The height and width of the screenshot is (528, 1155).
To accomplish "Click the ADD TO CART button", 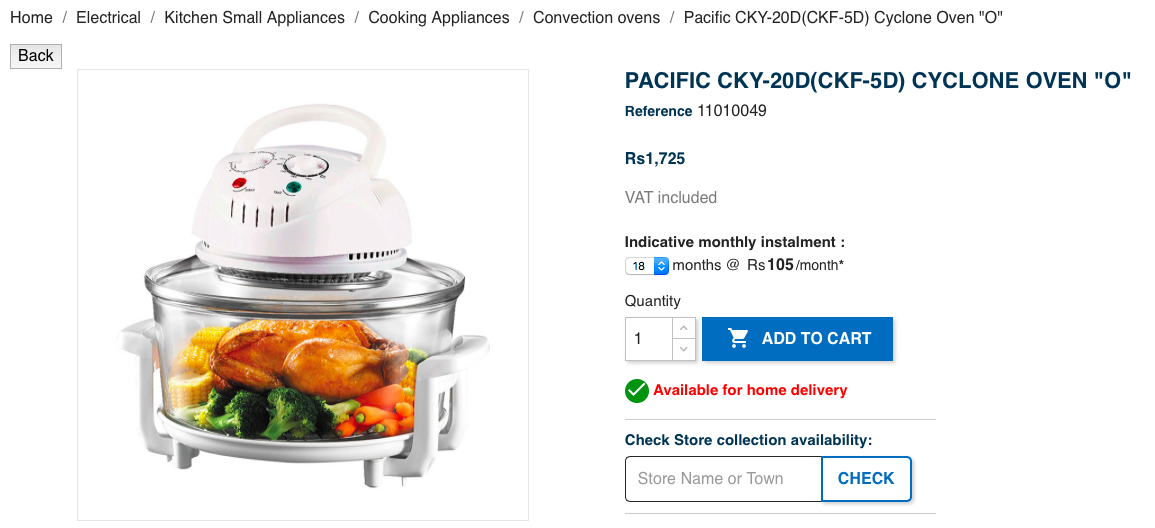I will point(797,339).
